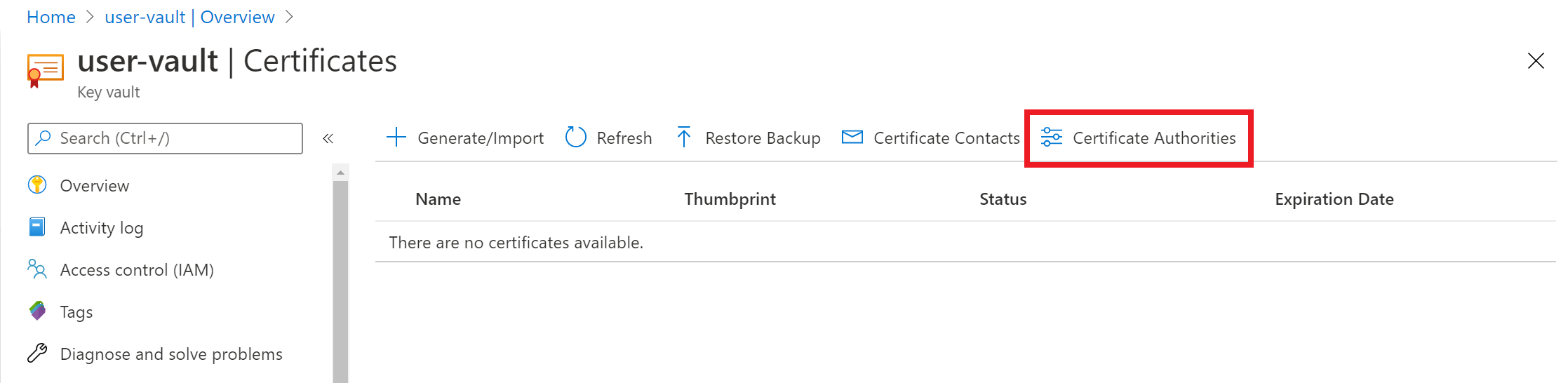Screen dimensions: 1568x383
Task: Click the sidebar scrollbar up arrow
Action: click(340, 172)
